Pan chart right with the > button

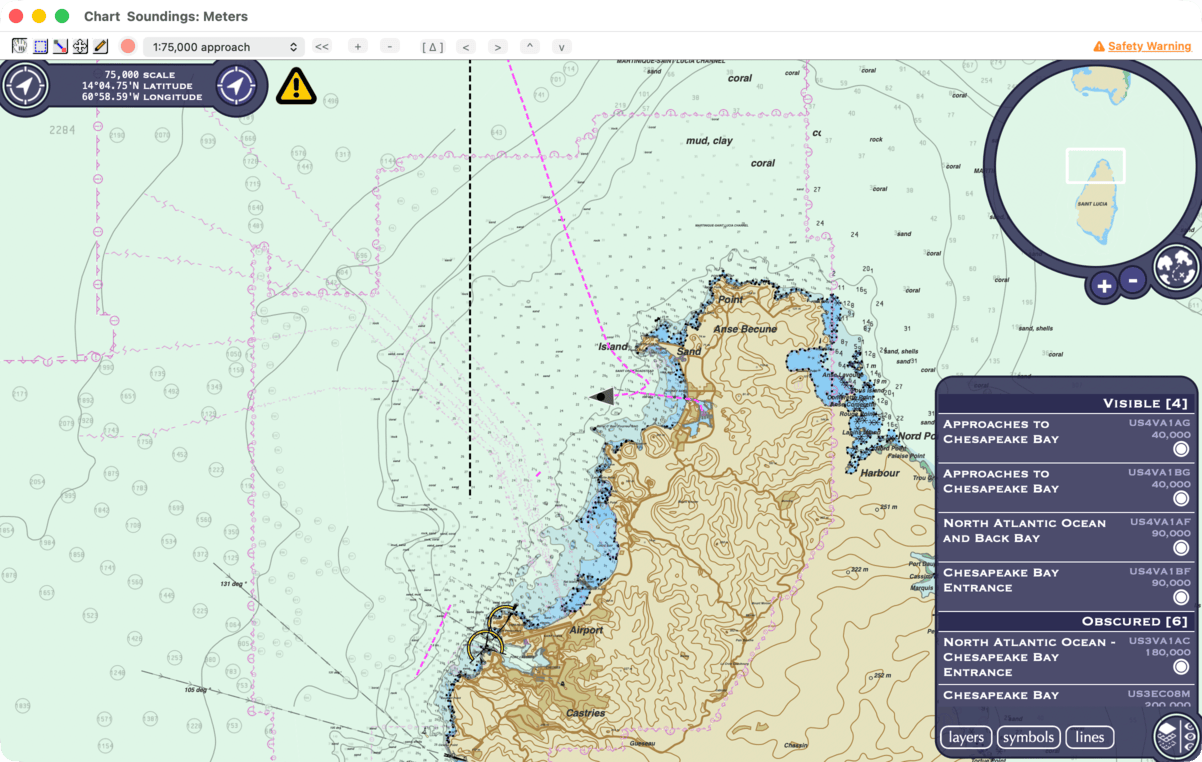point(498,47)
